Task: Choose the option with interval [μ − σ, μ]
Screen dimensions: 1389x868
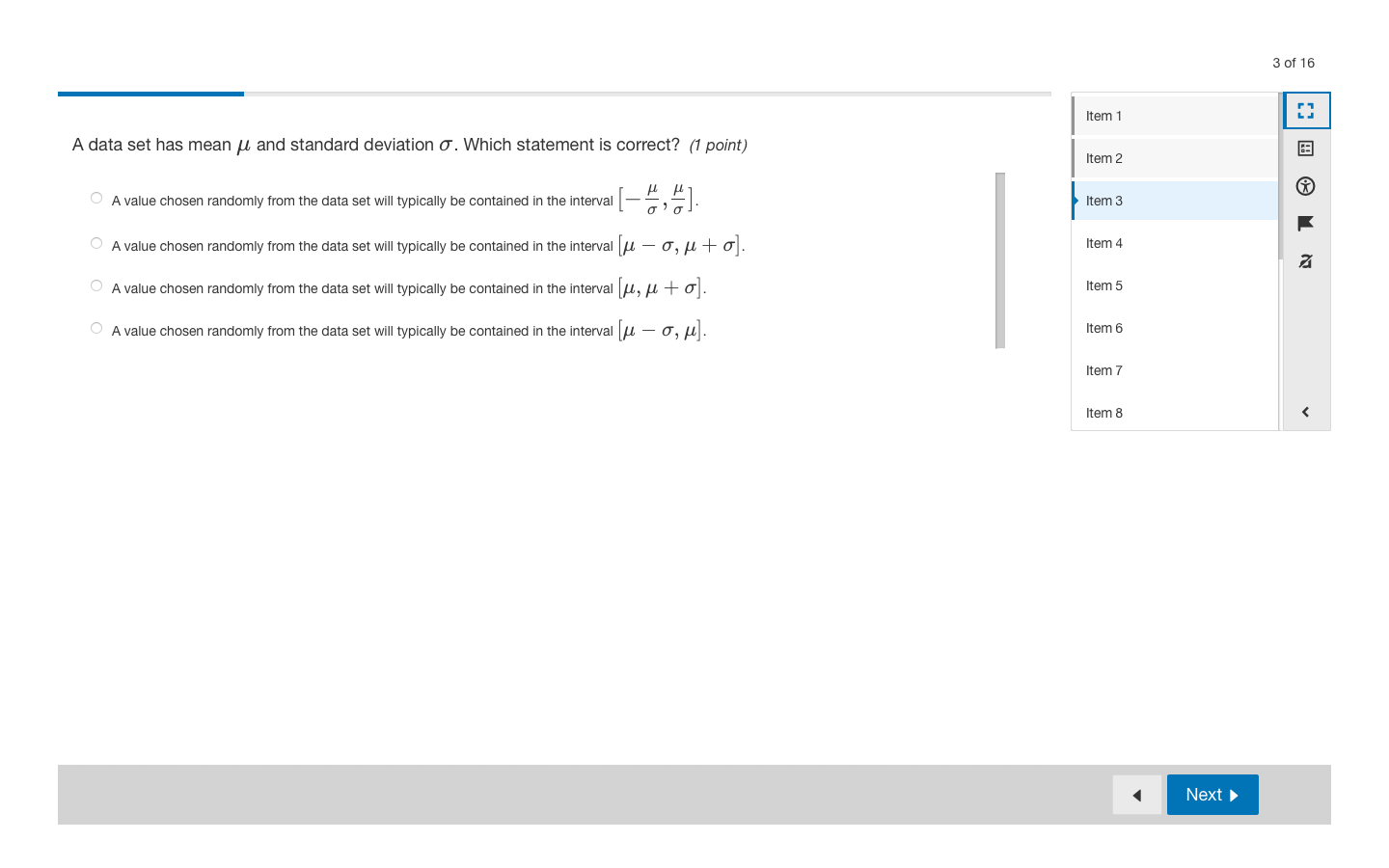Action: pos(96,328)
